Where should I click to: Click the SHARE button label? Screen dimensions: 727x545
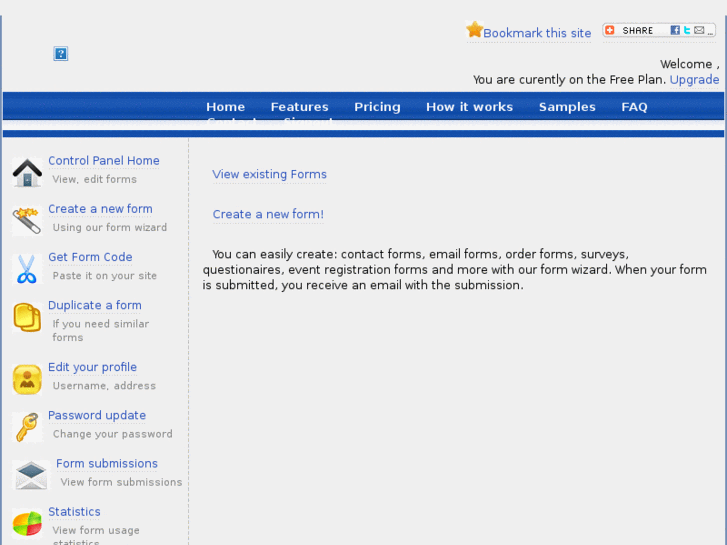coord(638,31)
